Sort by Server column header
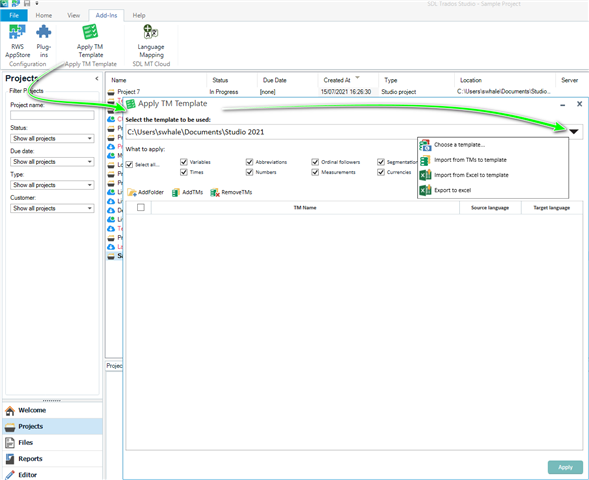This screenshot has height=480, width=589. click(572, 80)
